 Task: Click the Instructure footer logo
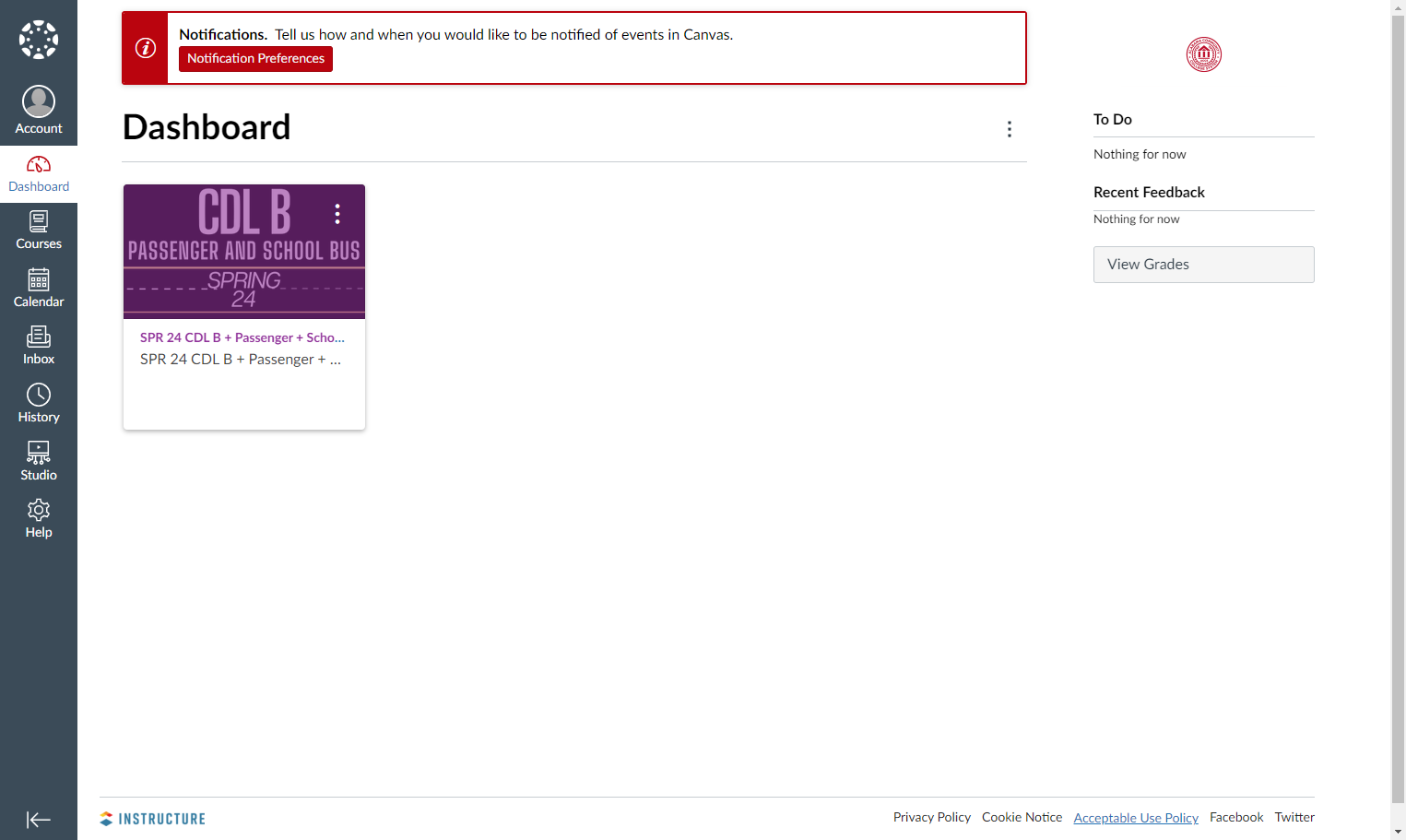coord(153,819)
